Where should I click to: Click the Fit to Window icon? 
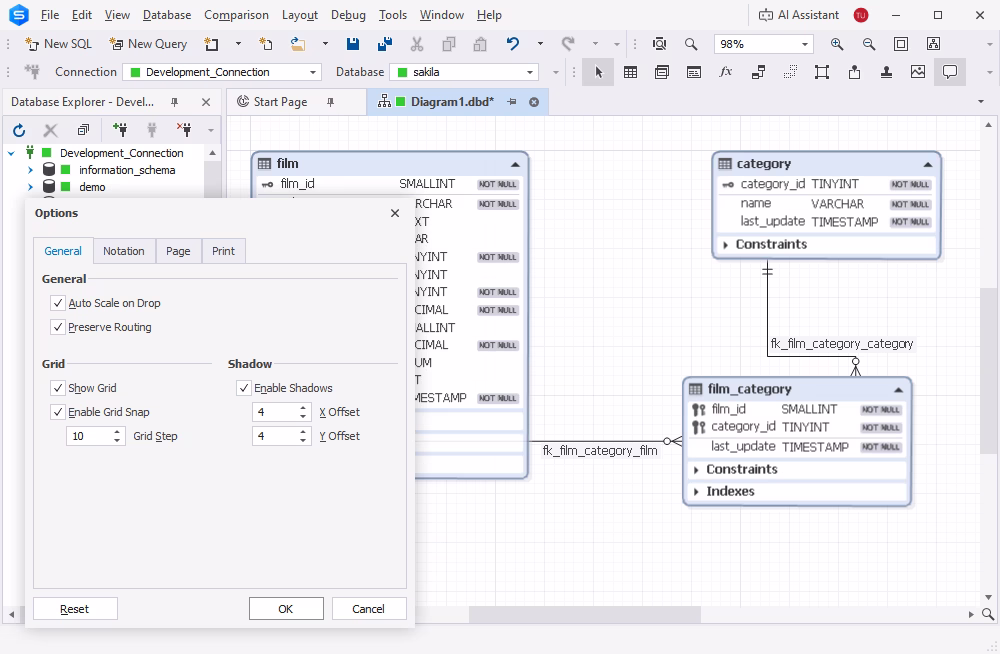(901, 44)
